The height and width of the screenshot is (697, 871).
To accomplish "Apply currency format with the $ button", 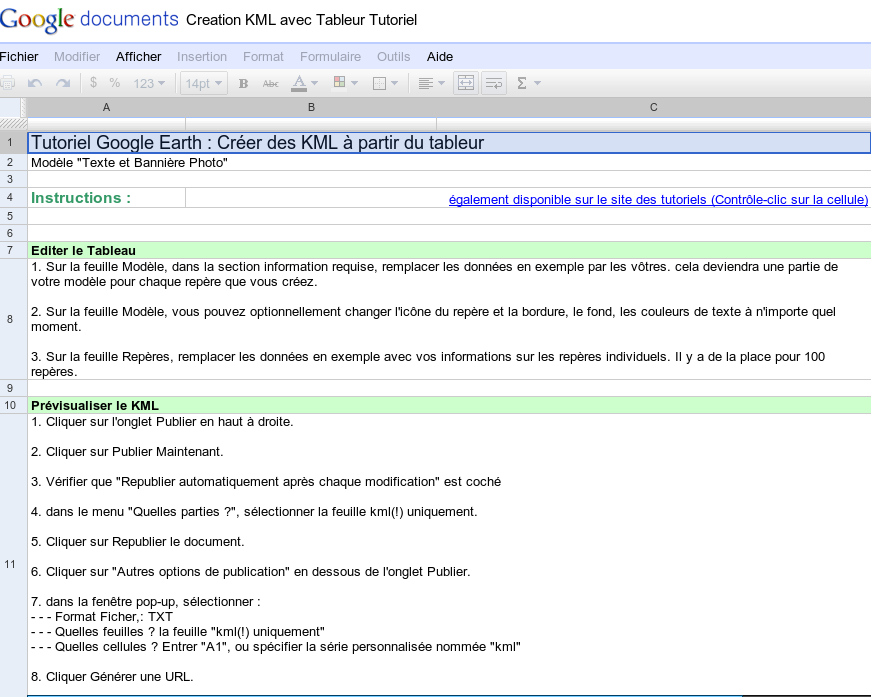I will 93,83.
